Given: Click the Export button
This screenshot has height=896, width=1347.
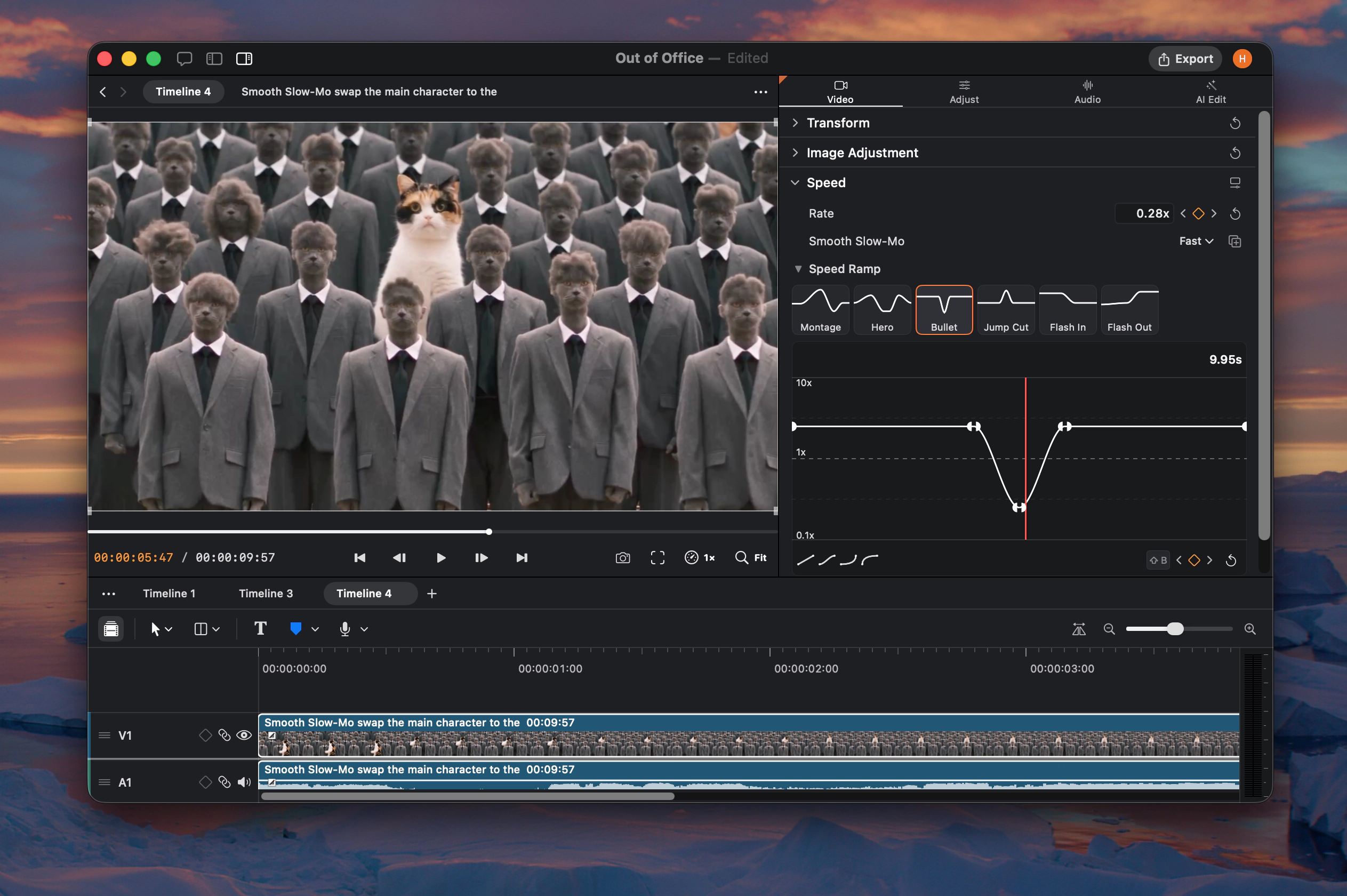Looking at the screenshot, I should coord(1185,59).
